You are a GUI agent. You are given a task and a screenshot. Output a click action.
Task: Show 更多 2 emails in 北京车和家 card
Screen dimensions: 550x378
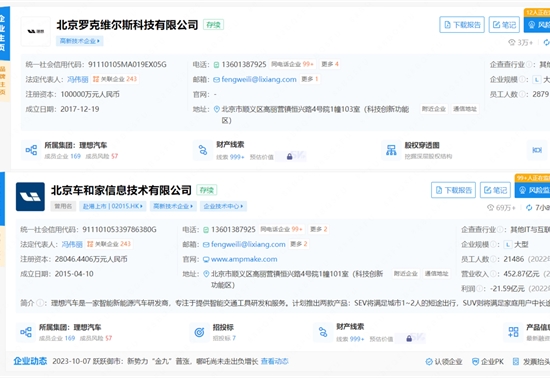point(299,244)
